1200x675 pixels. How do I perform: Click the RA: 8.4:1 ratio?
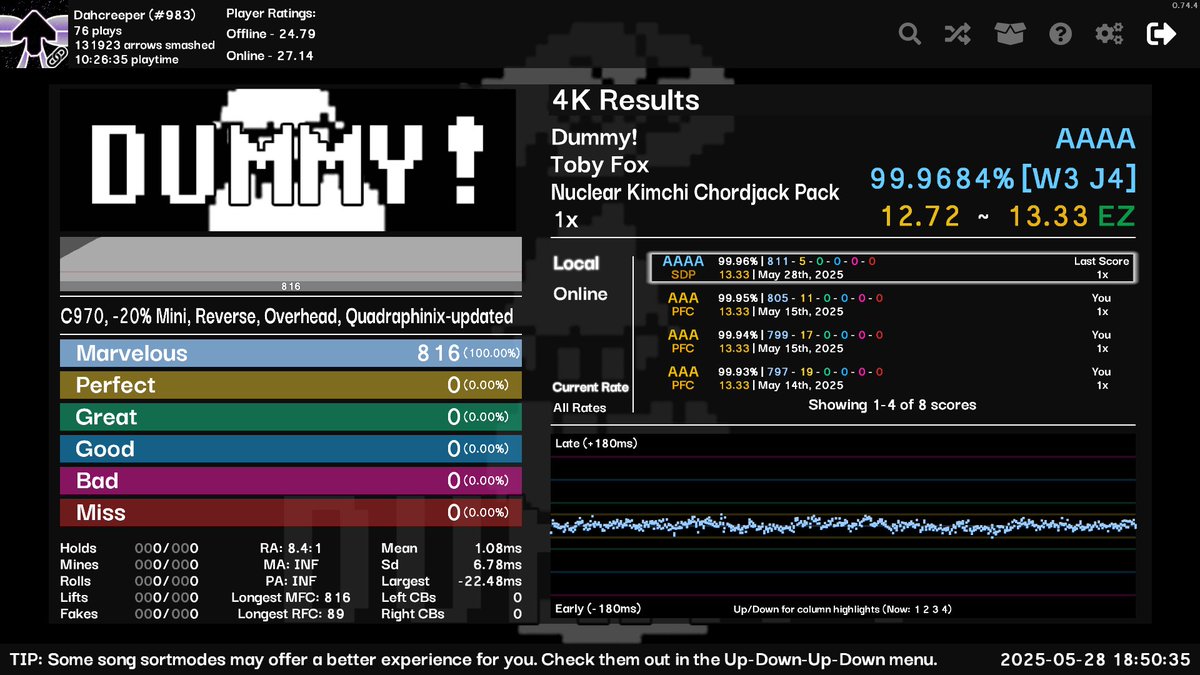pyautogui.click(x=290, y=549)
